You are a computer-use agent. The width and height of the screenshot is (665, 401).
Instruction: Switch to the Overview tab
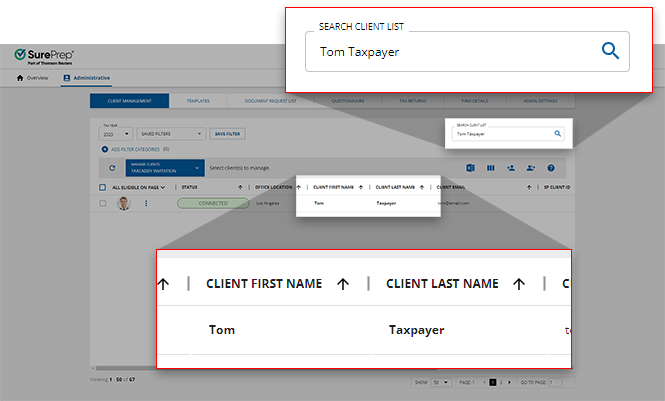tap(32, 78)
